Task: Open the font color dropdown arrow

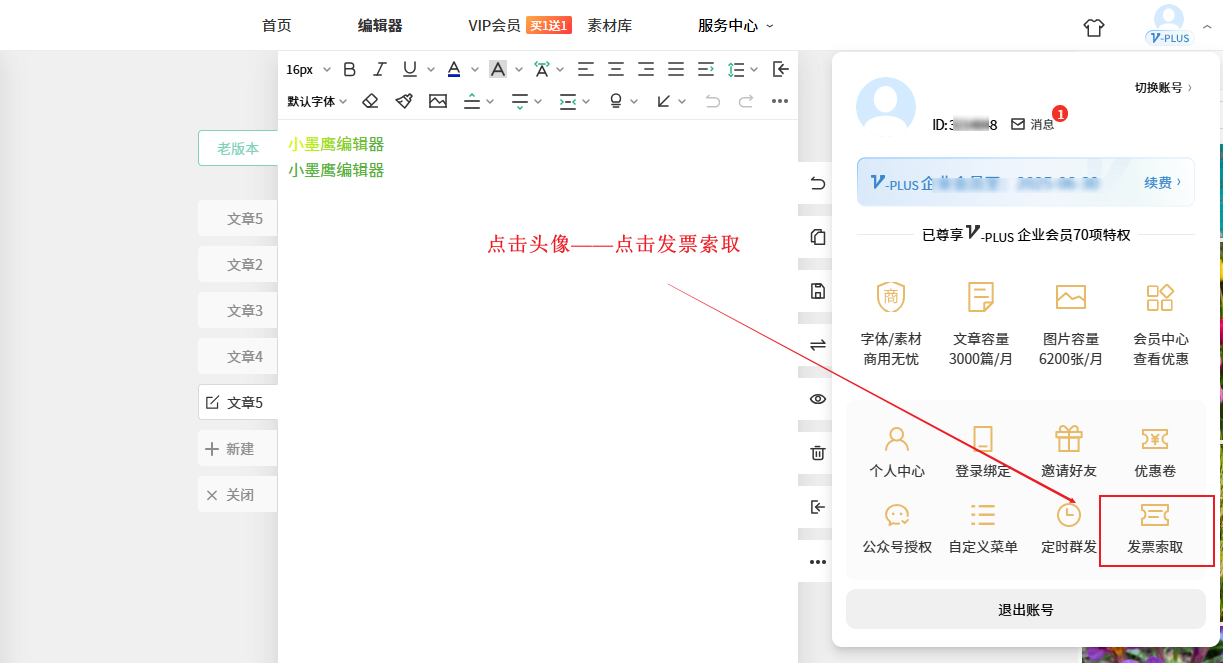Action: tap(474, 70)
